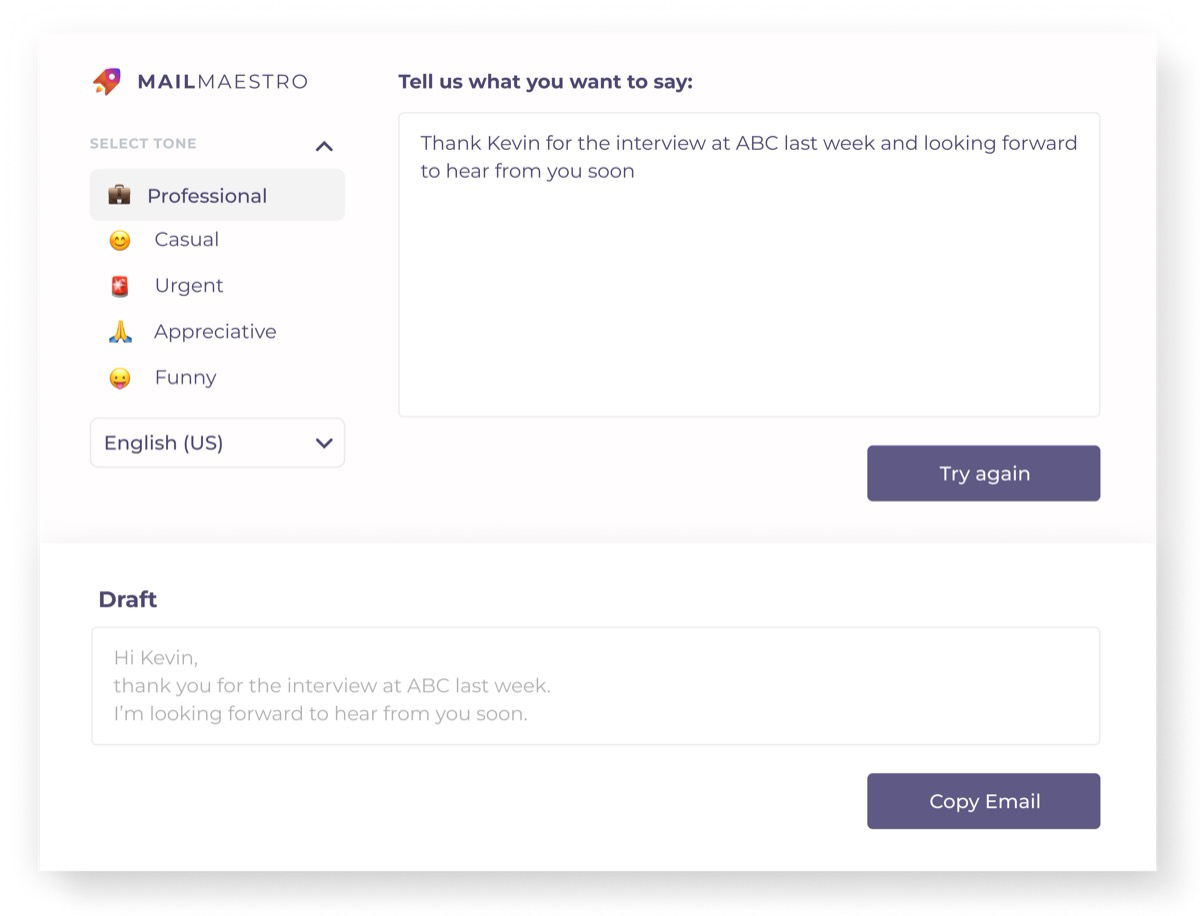This screenshot has width=1200, height=916.
Task: Select the Professional tone option
Action: point(207,196)
